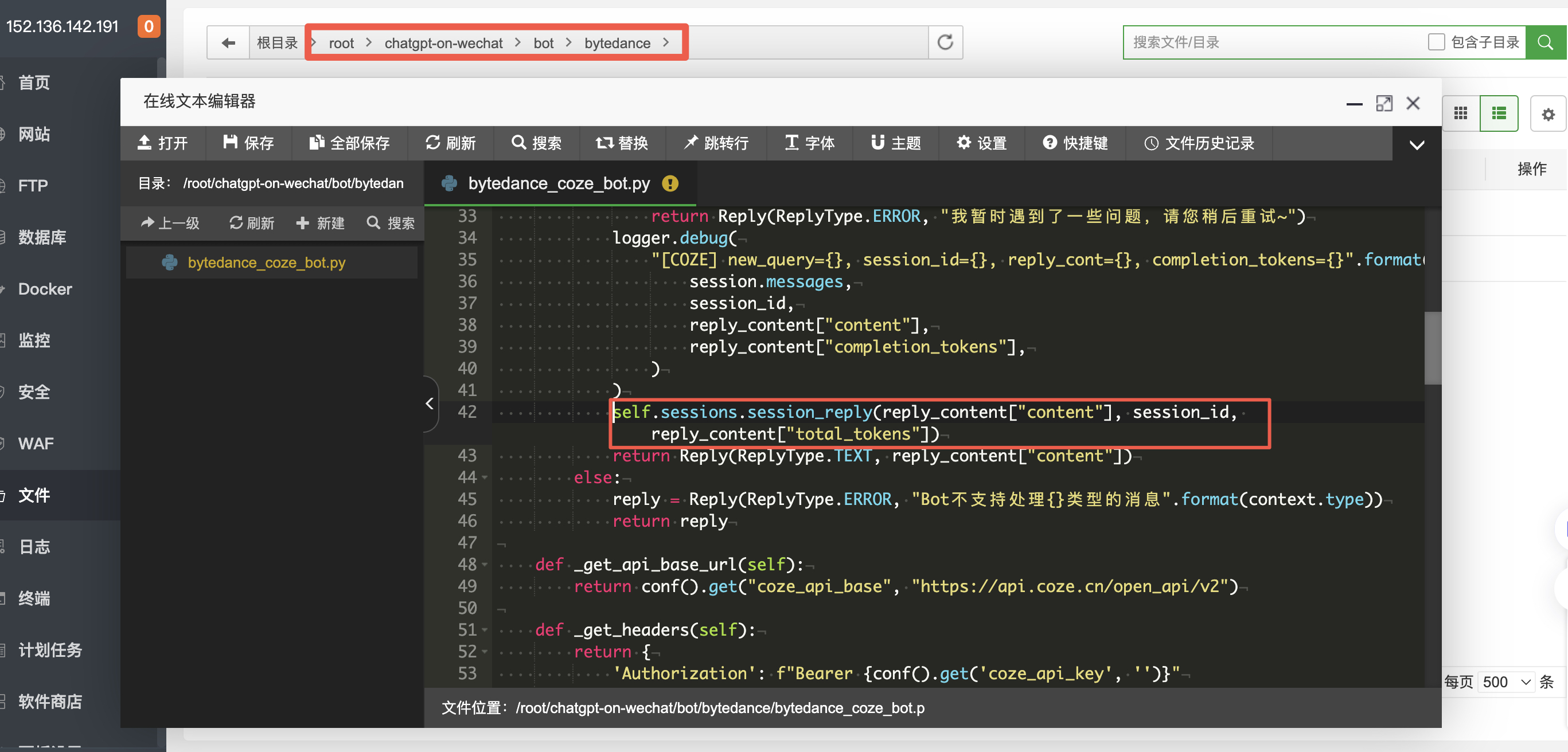This screenshot has width=1568, height=752.
Task: Click the unsaved warning icon on file tab
Action: 669,183
